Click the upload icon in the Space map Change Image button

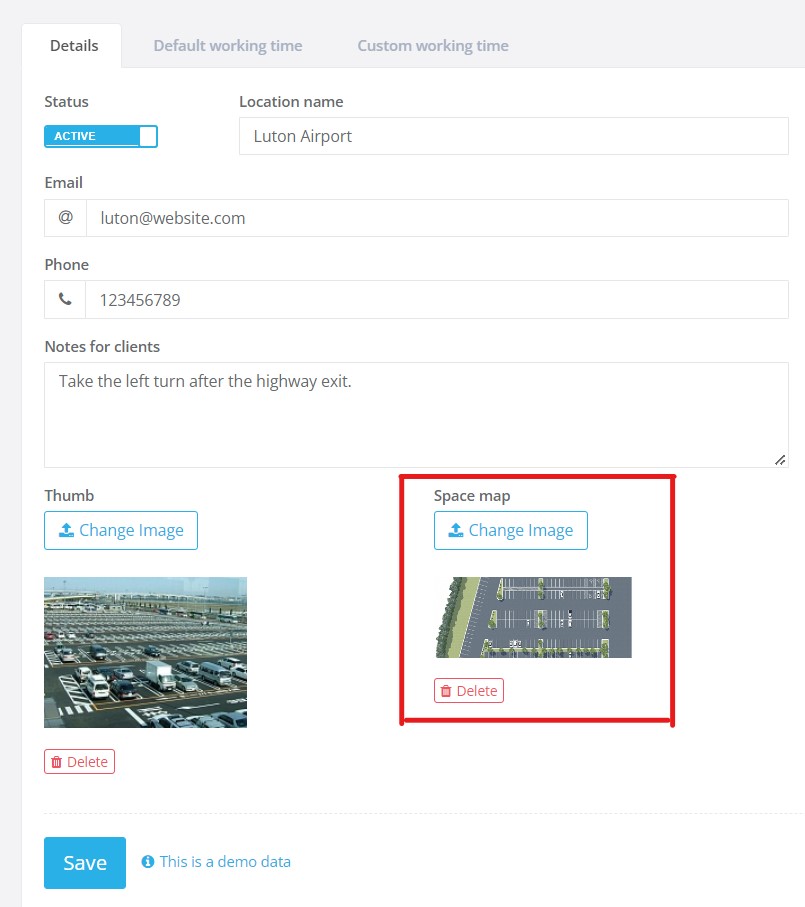pos(456,530)
